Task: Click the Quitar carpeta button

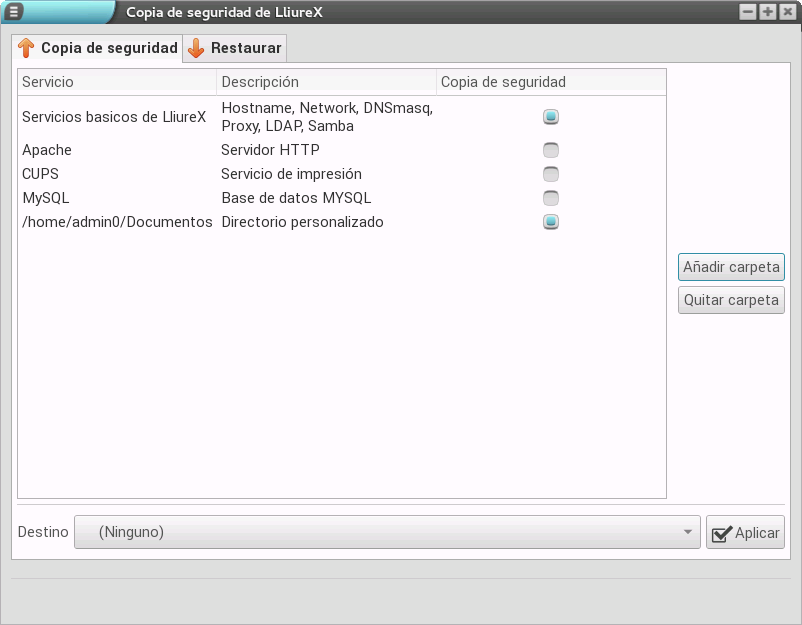Action: [731, 300]
